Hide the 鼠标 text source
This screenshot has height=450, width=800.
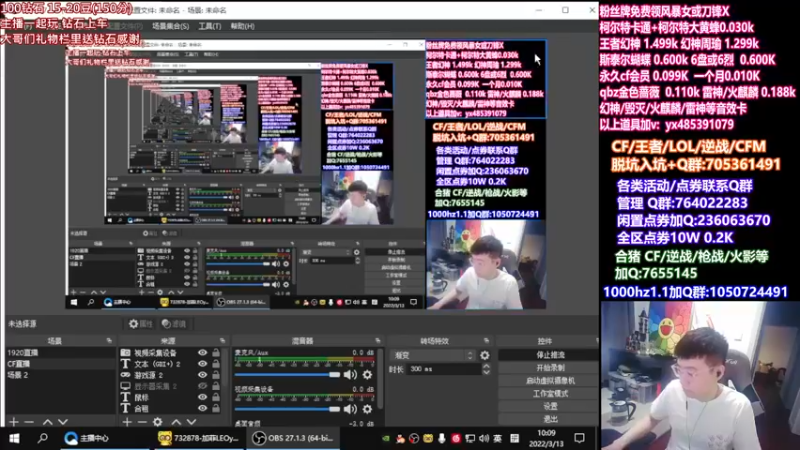point(203,397)
